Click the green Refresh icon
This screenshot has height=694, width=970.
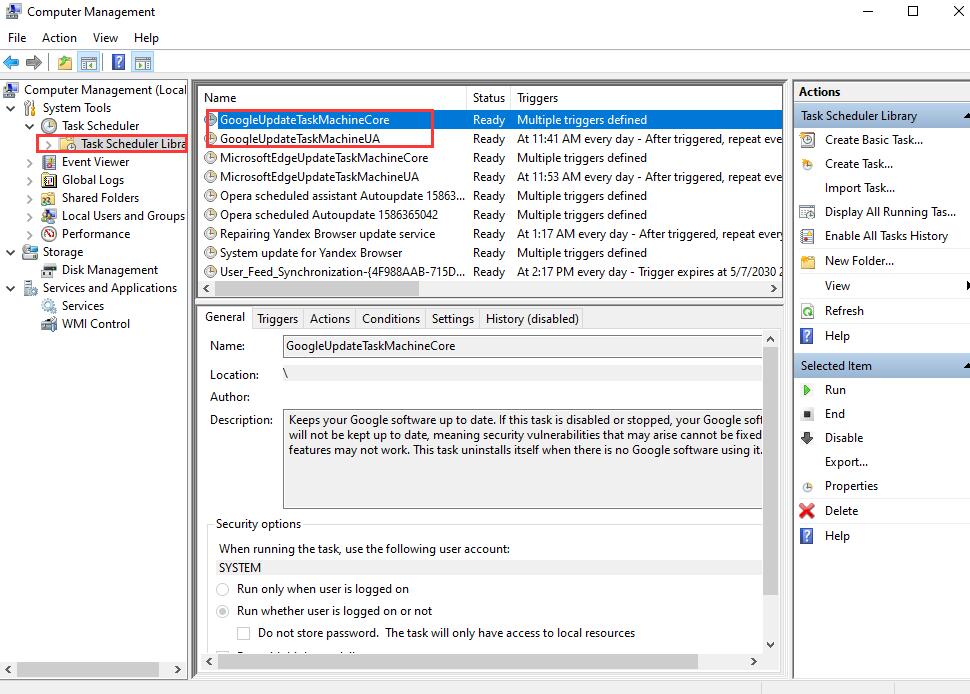pos(807,311)
